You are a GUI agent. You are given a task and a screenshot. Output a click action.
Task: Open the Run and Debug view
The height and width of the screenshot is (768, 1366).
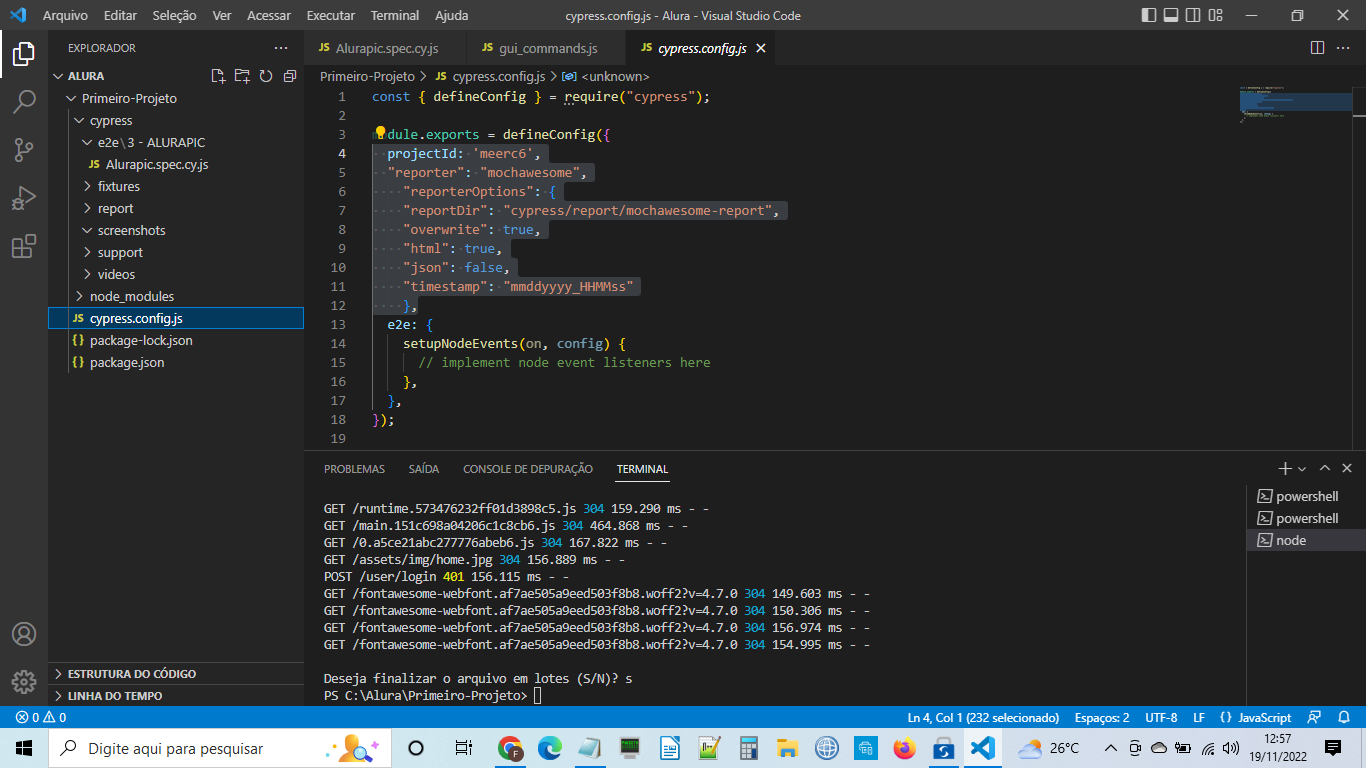click(24, 198)
